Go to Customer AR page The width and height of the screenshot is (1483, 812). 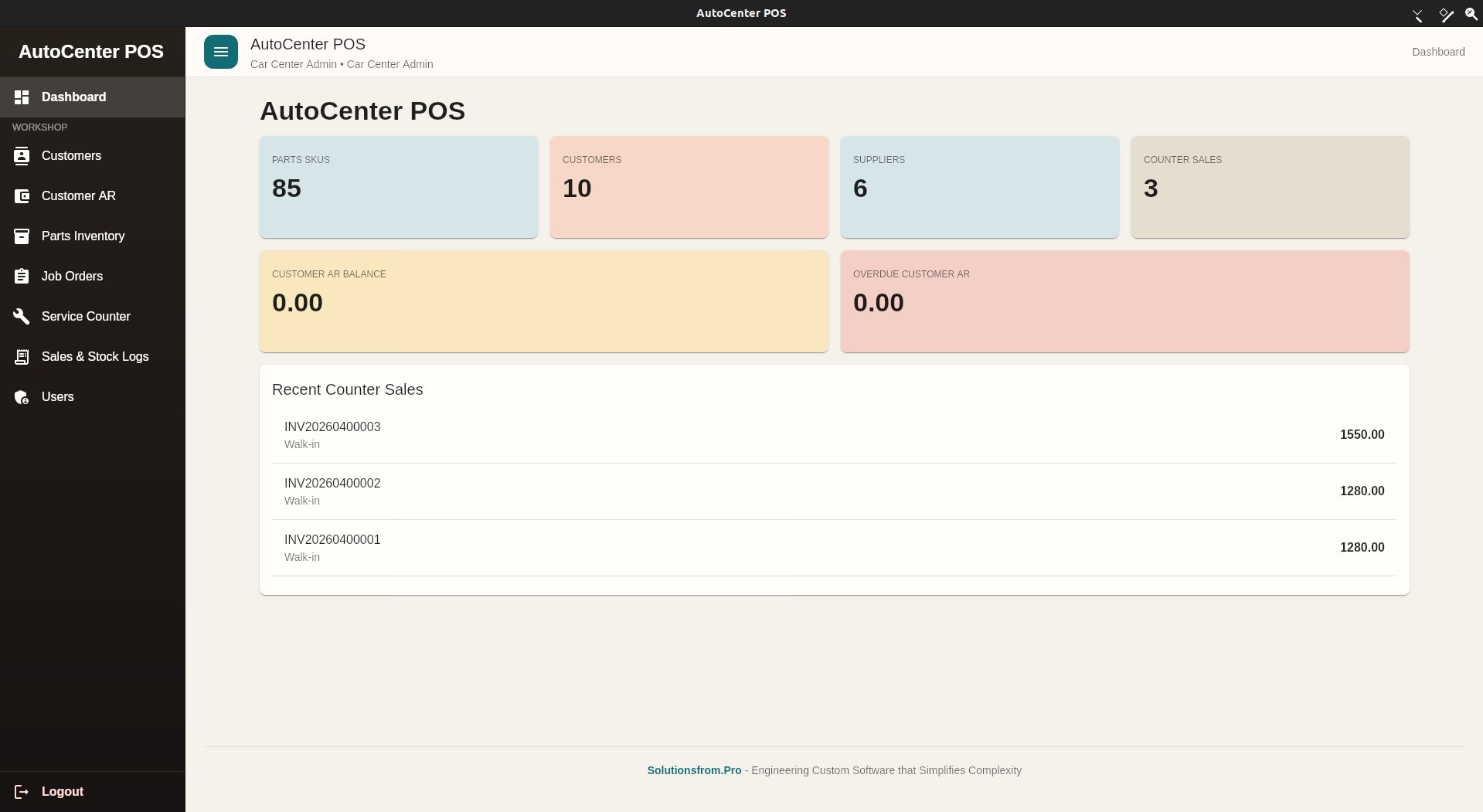(92, 196)
